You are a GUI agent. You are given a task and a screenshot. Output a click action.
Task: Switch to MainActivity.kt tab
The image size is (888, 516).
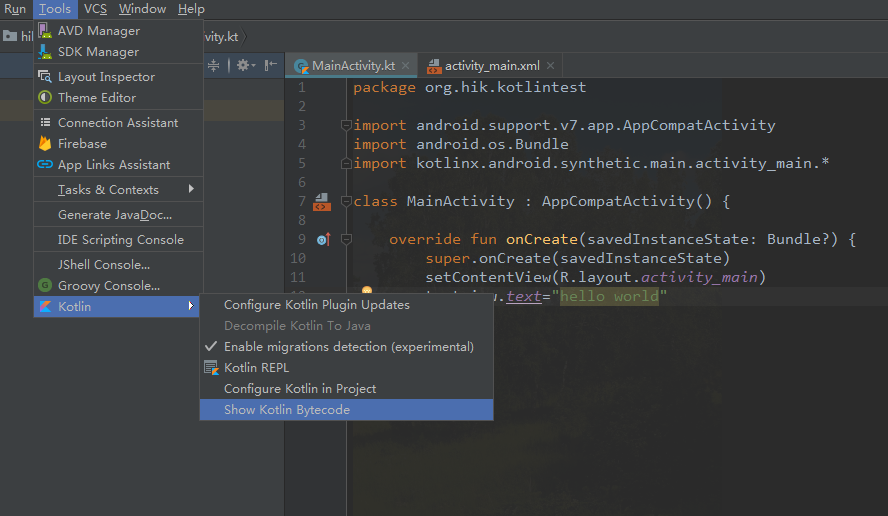(353, 66)
